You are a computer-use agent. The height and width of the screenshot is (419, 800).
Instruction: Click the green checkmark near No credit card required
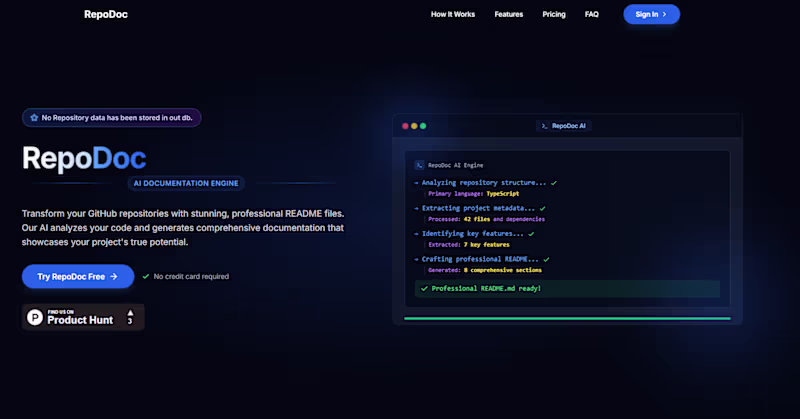(146, 277)
